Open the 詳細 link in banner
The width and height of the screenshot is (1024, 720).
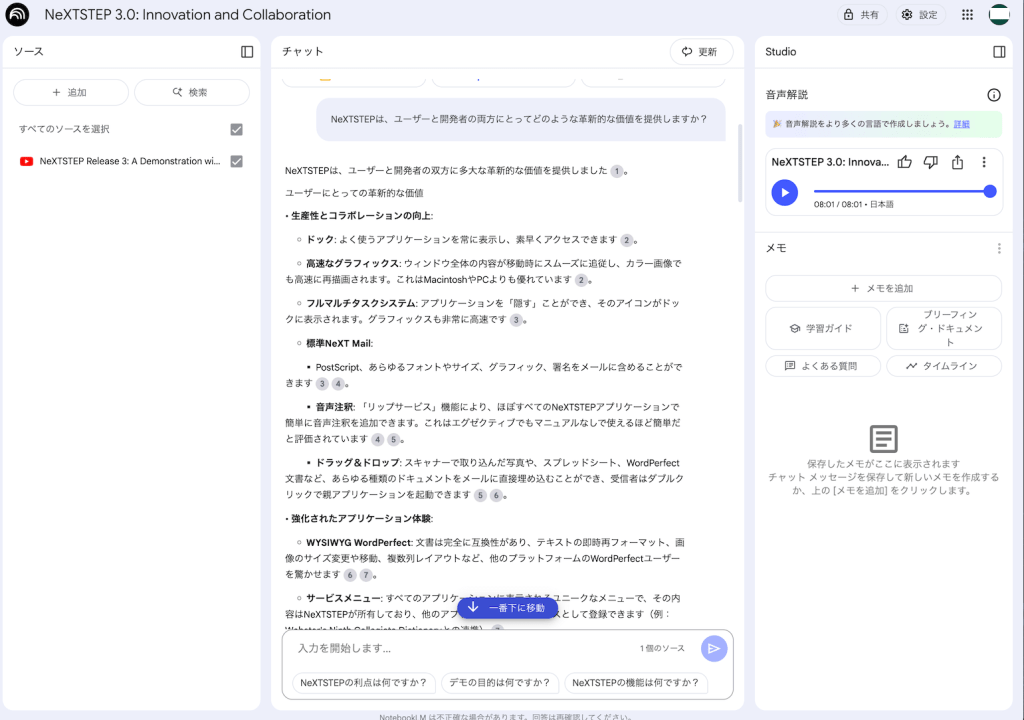[961, 124]
